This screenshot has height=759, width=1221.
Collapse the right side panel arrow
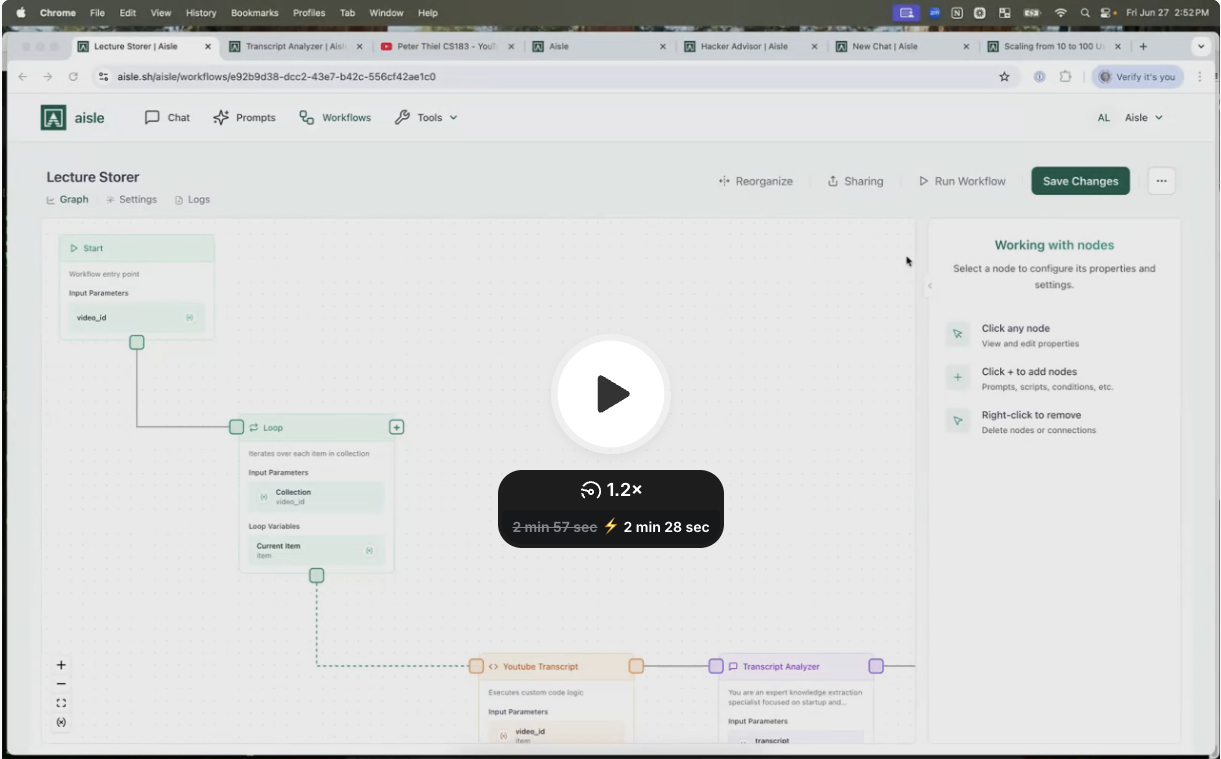click(x=930, y=286)
